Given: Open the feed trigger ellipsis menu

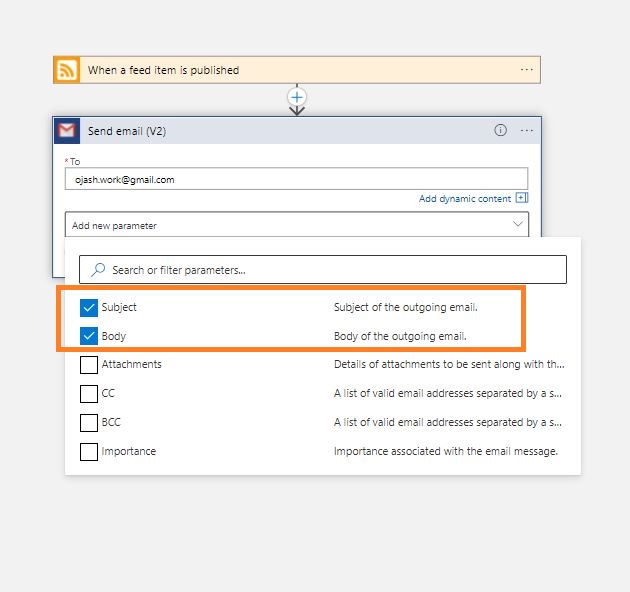Looking at the screenshot, I should tap(526, 70).
